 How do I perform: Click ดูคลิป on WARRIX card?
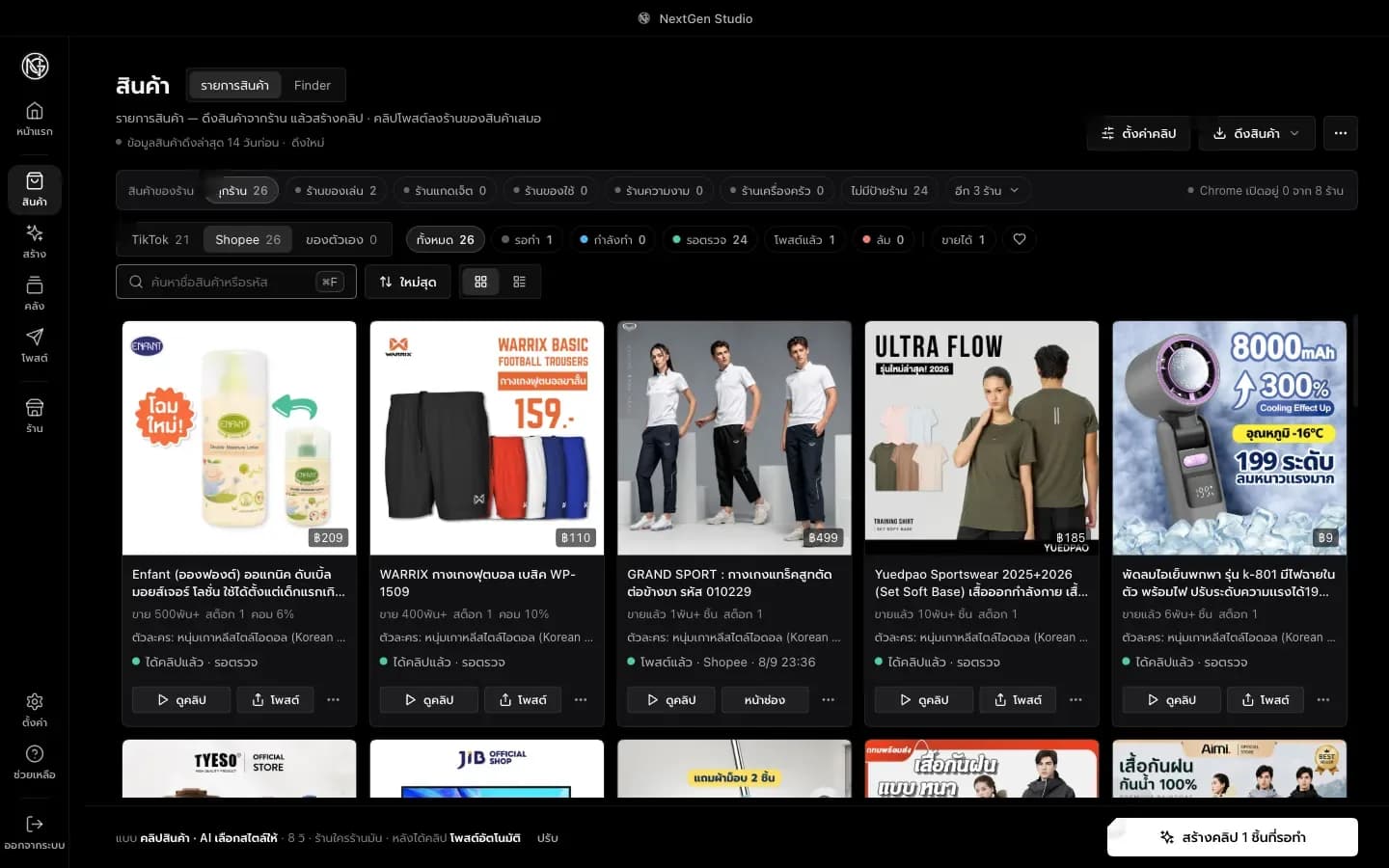429,699
